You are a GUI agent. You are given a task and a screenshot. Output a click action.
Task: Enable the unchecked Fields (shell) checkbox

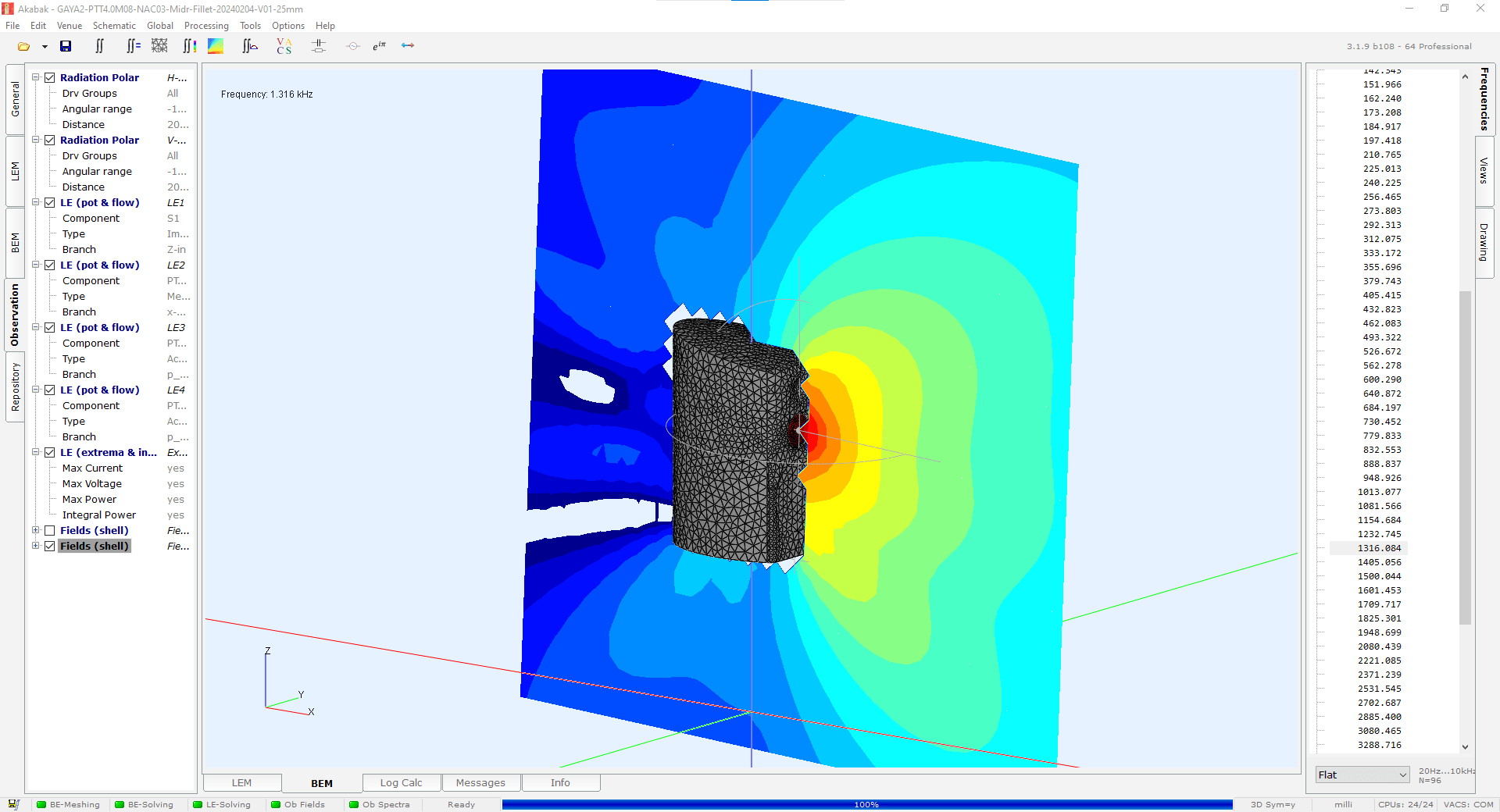click(x=50, y=530)
